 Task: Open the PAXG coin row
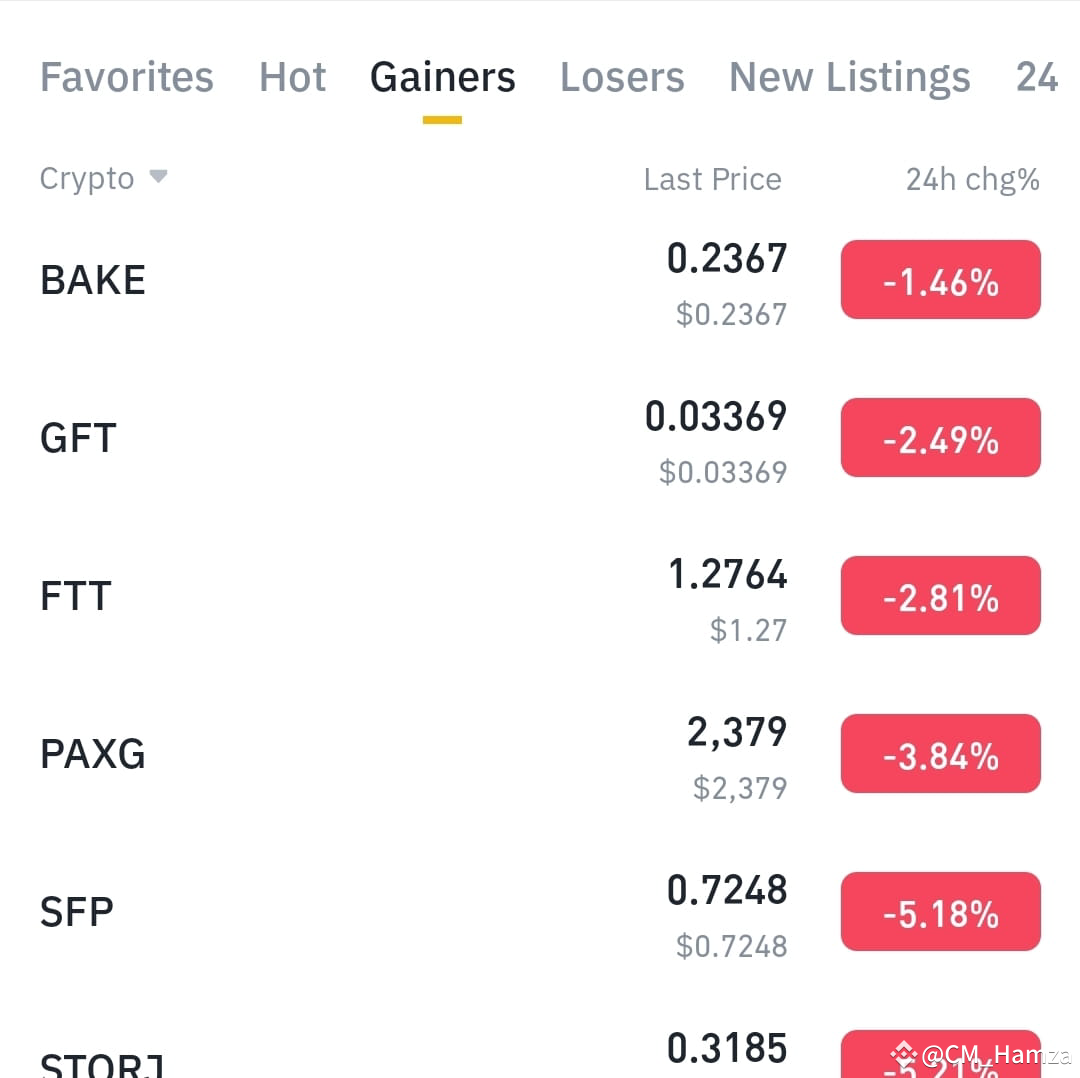coord(540,753)
